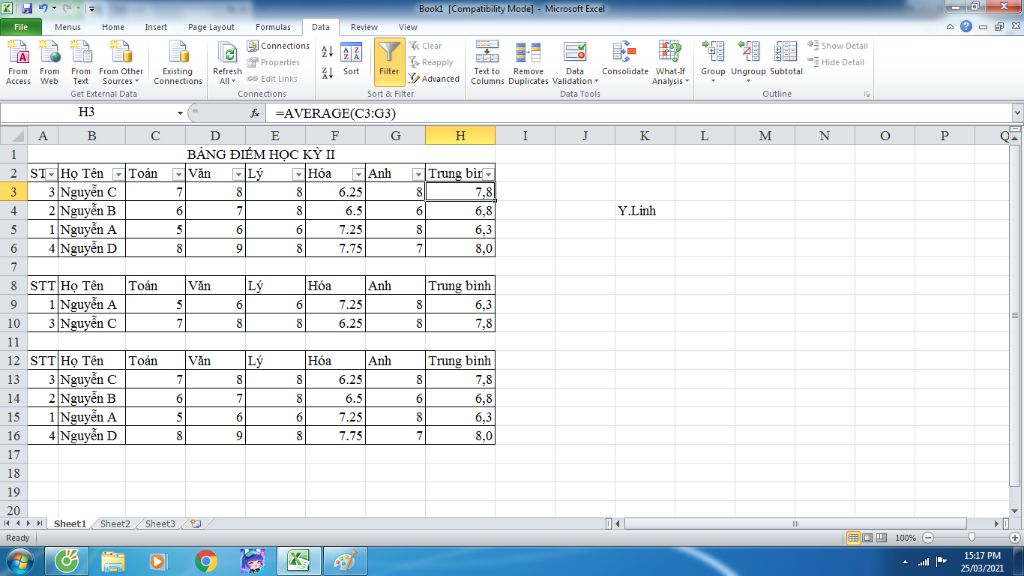The height and width of the screenshot is (576, 1024).
Task: Open the Windows Start menu
Action: coord(20,561)
